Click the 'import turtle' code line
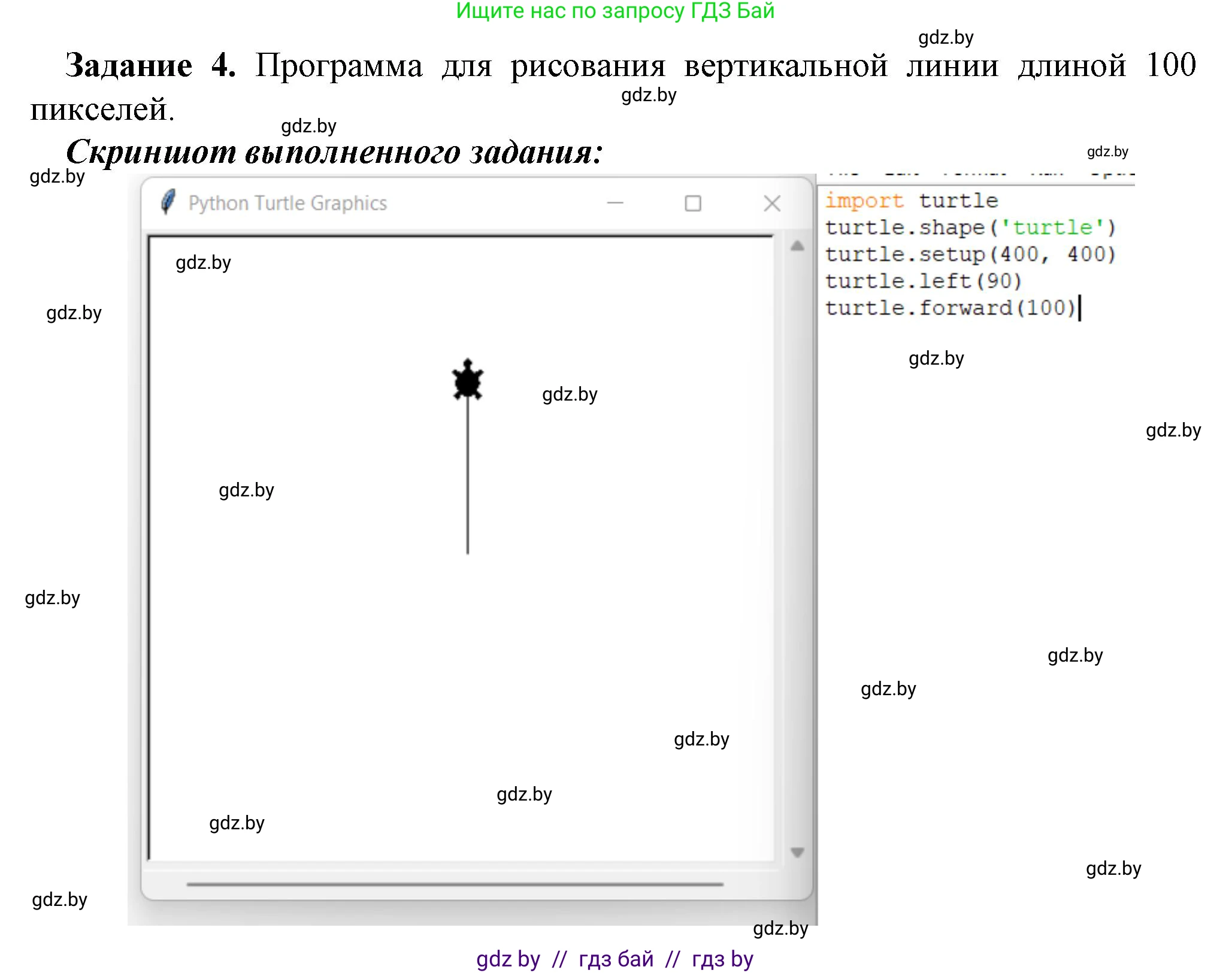This screenshot has width=1232, height=973. point(910,201)
